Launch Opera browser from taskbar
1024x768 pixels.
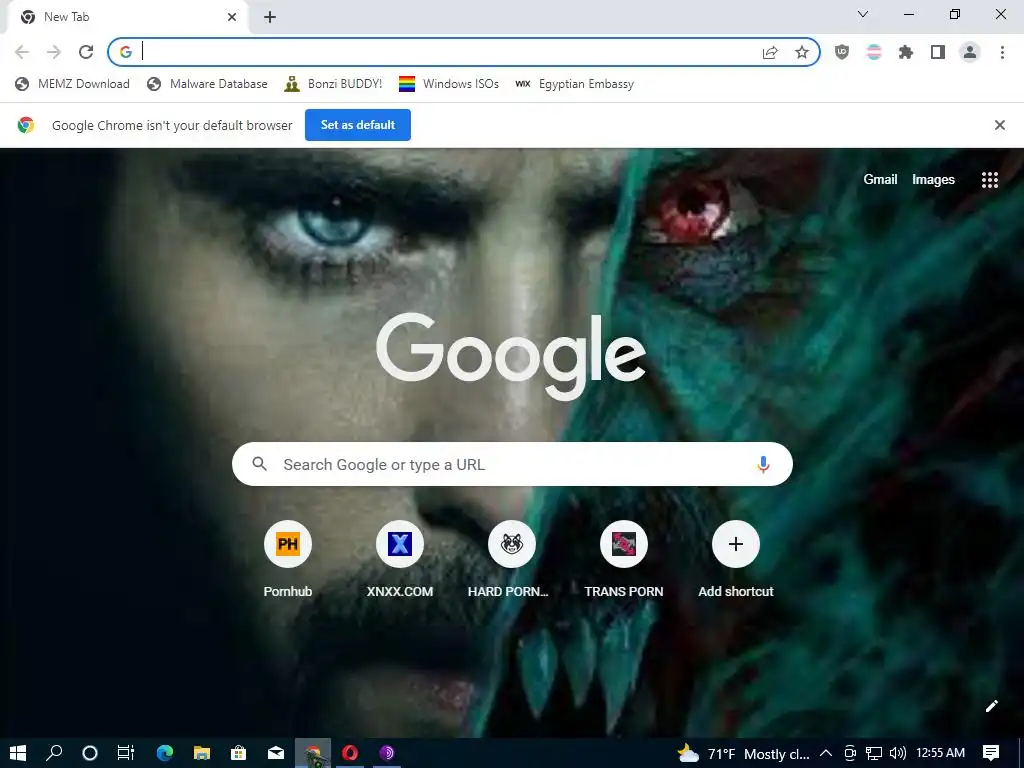pos(350,753)
